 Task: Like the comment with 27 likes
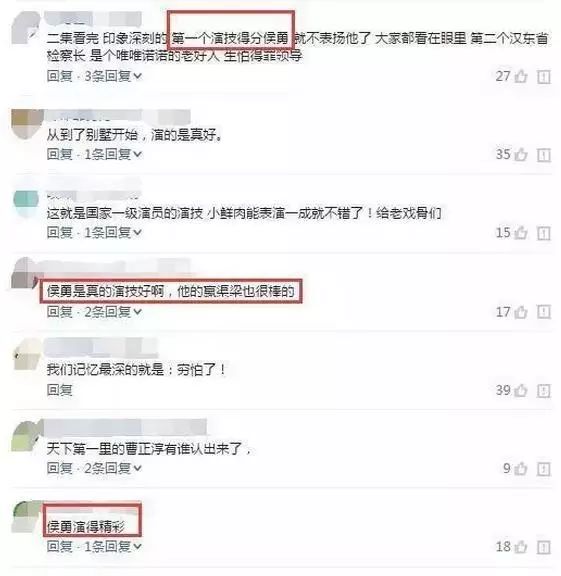(521, 77)
